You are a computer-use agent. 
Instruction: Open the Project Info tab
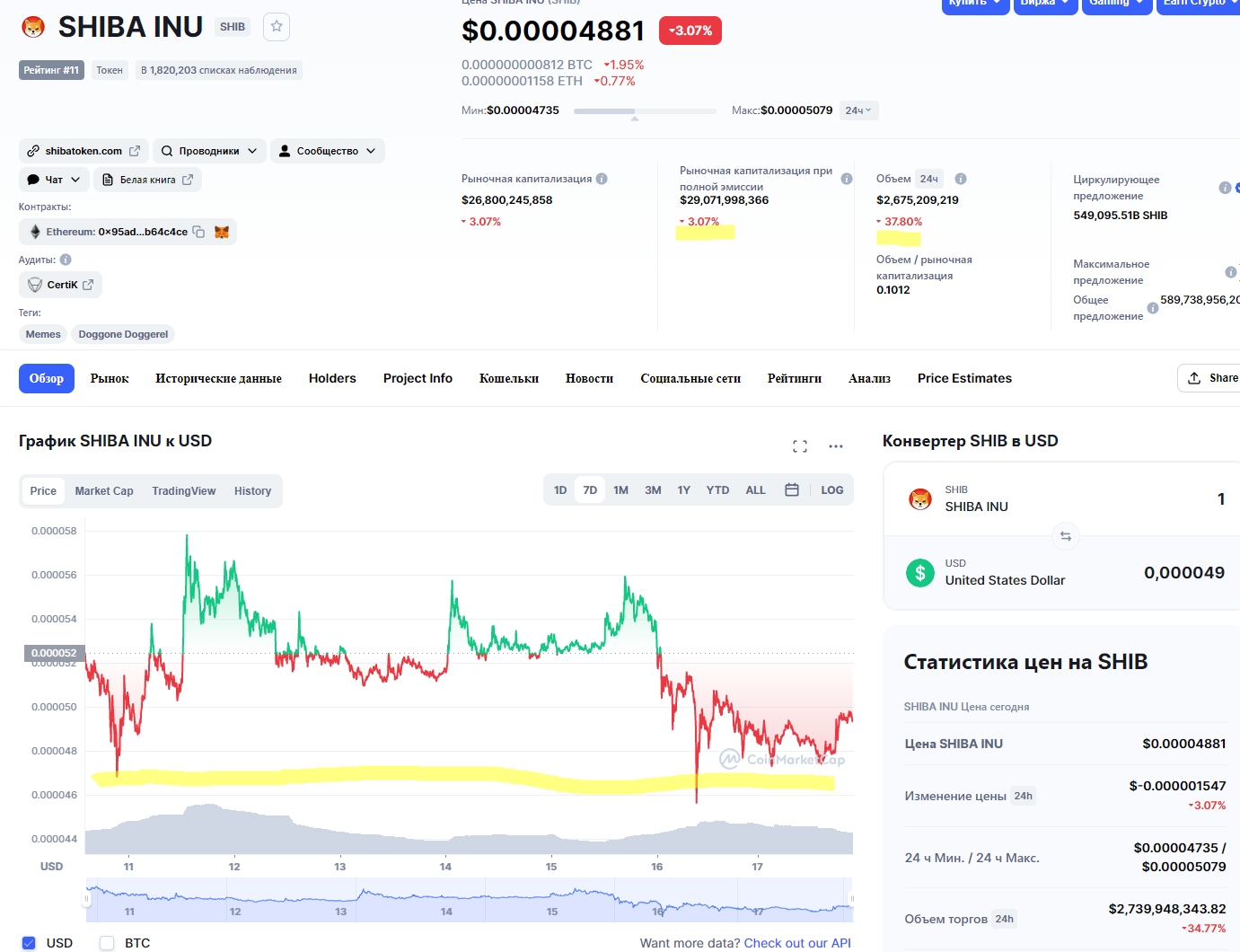point(418,378)
